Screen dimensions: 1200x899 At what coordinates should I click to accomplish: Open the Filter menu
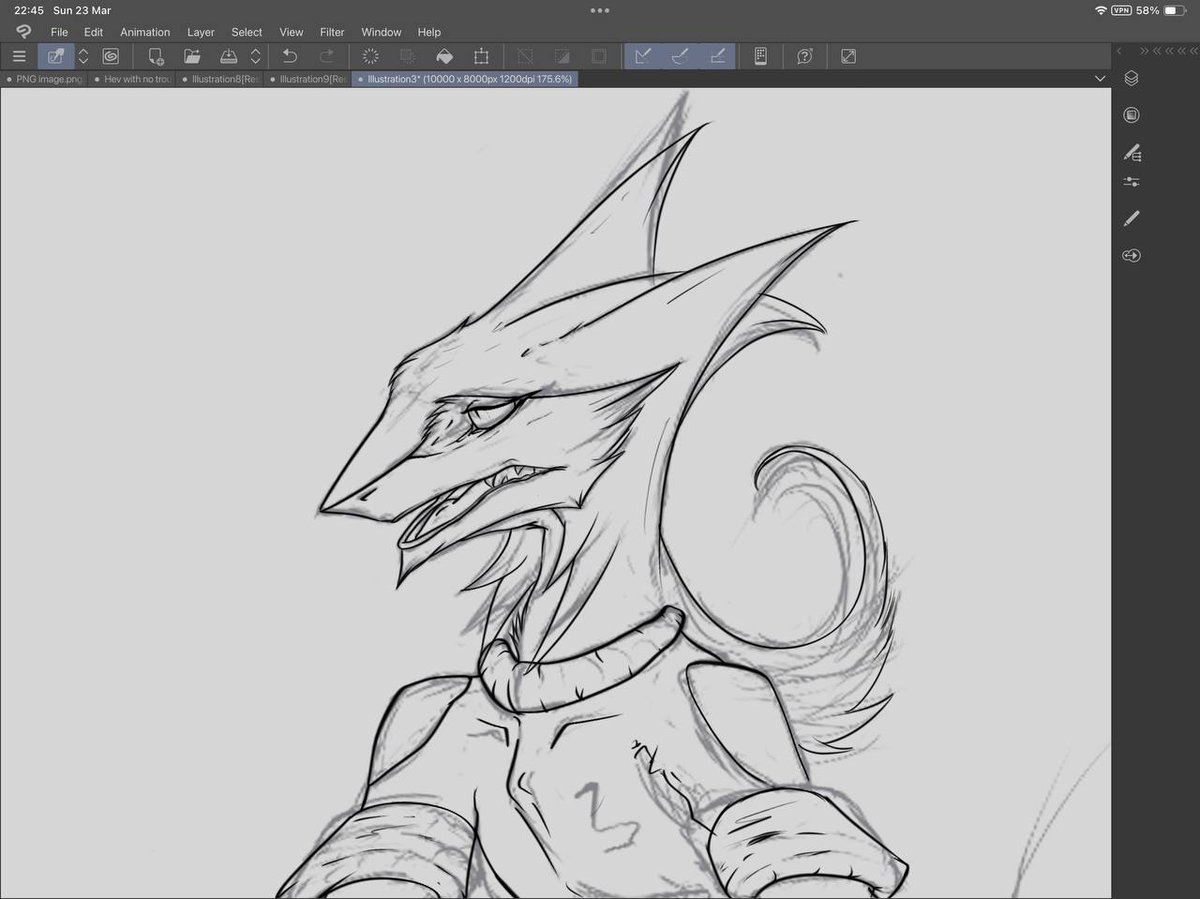click(x=332, y=32)
